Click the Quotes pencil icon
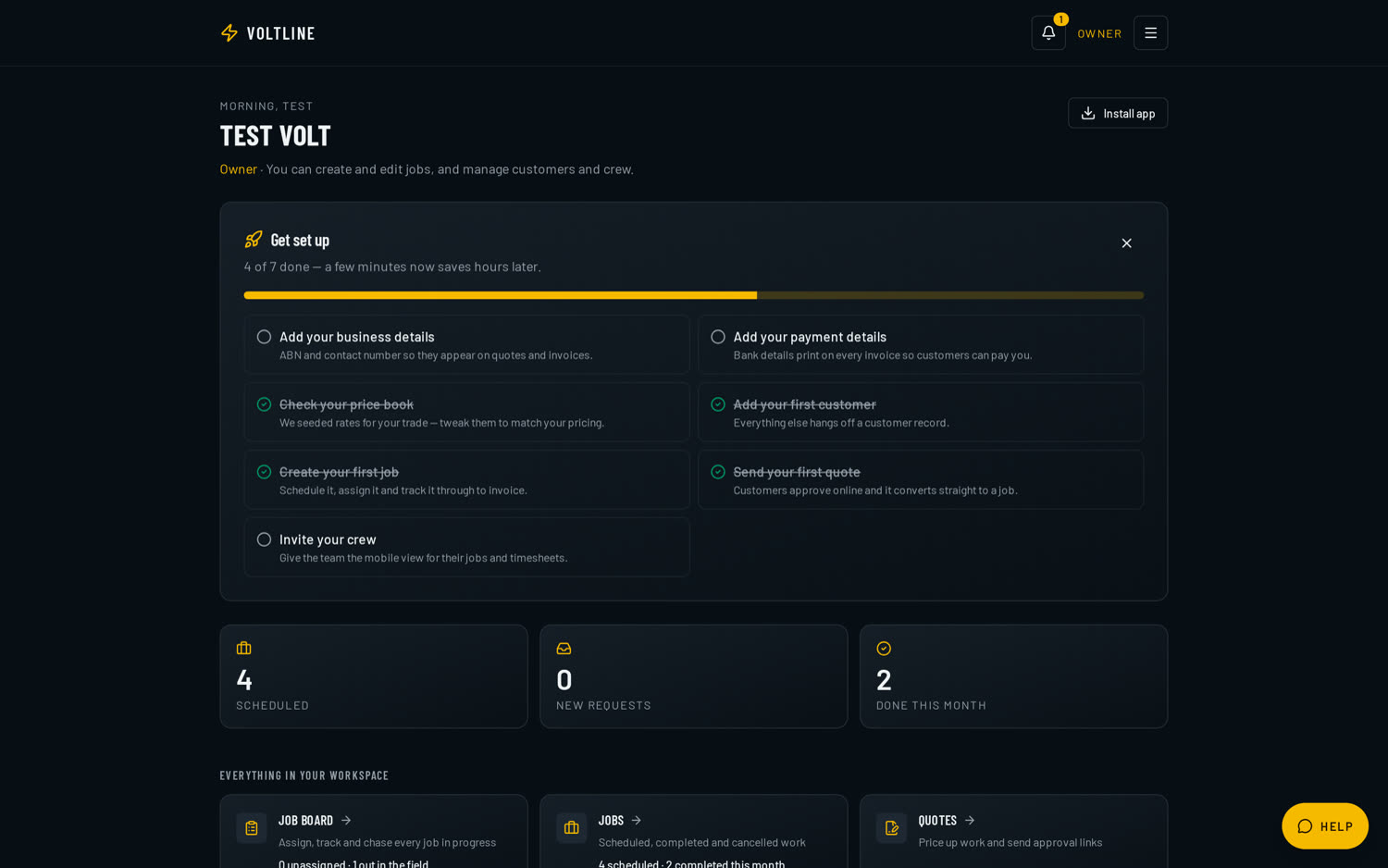 tap(891, 828)
